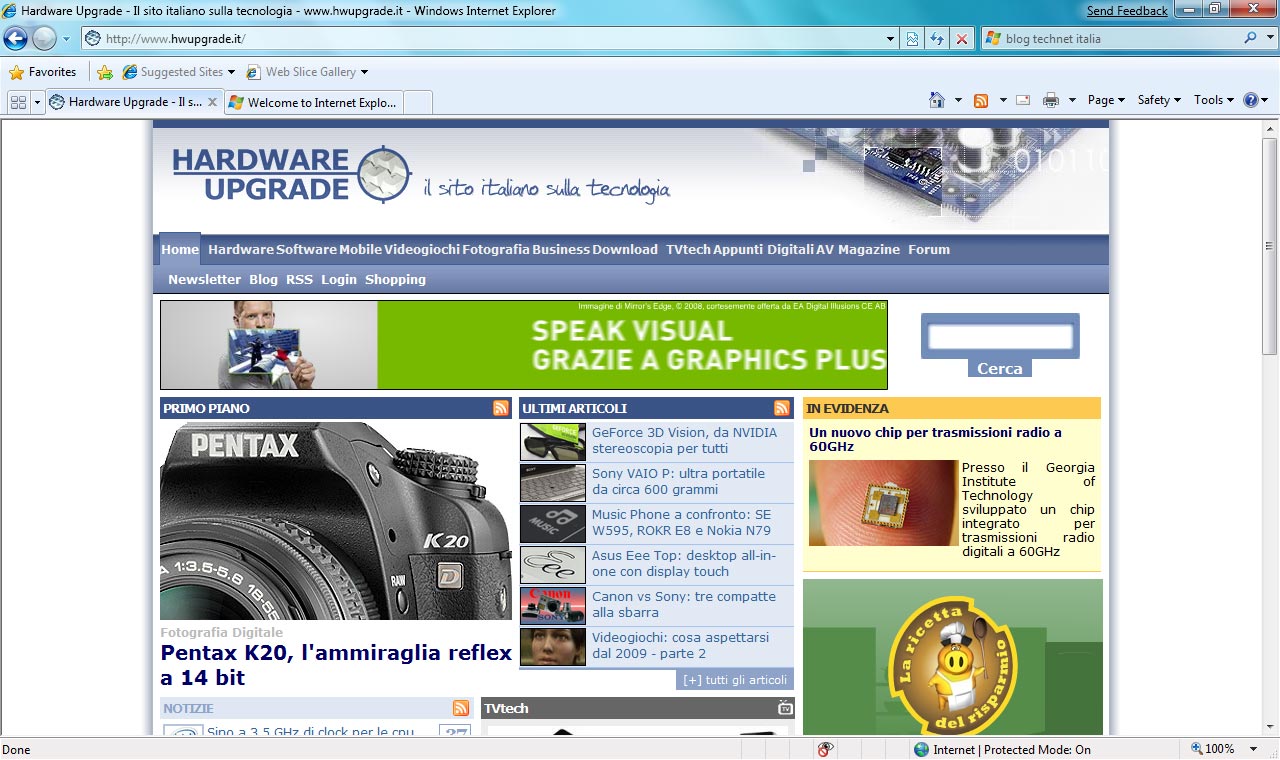This screenshot has height=760, width=1280.
Task: Open Canon vs Sony article link
Action: click(684, 604)
